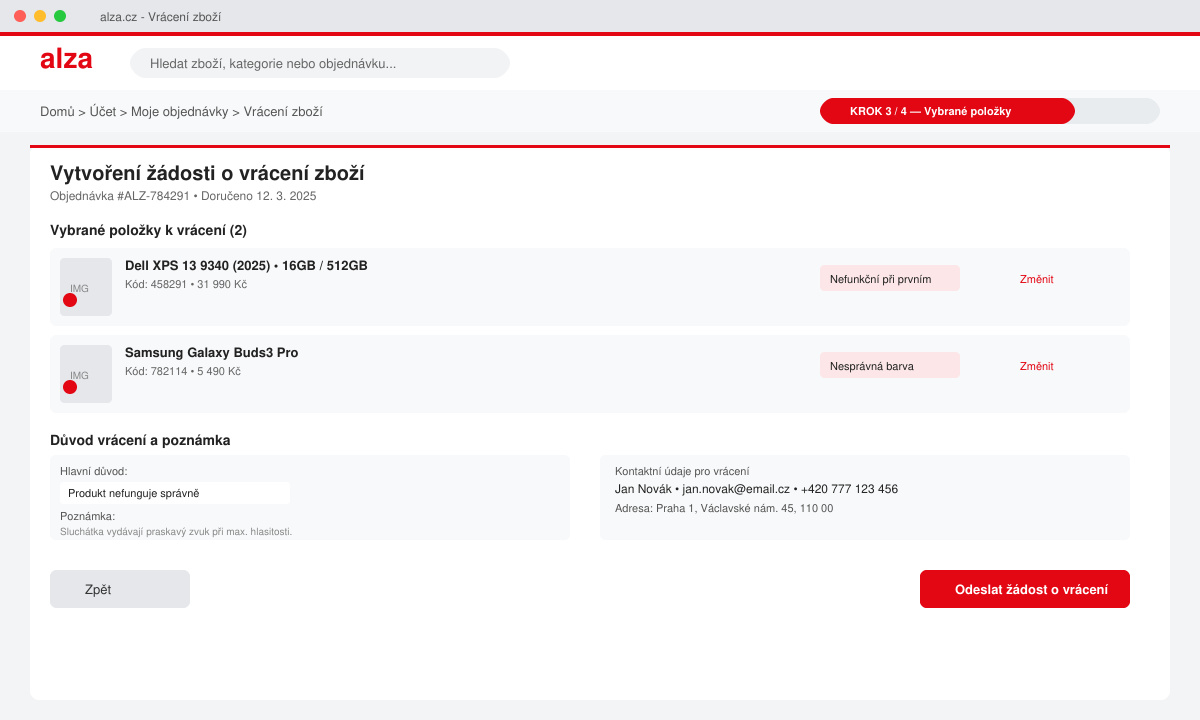Click the Poznámka note text
The height and width of the screenshot is (720, 1200).
click(176, 531)
